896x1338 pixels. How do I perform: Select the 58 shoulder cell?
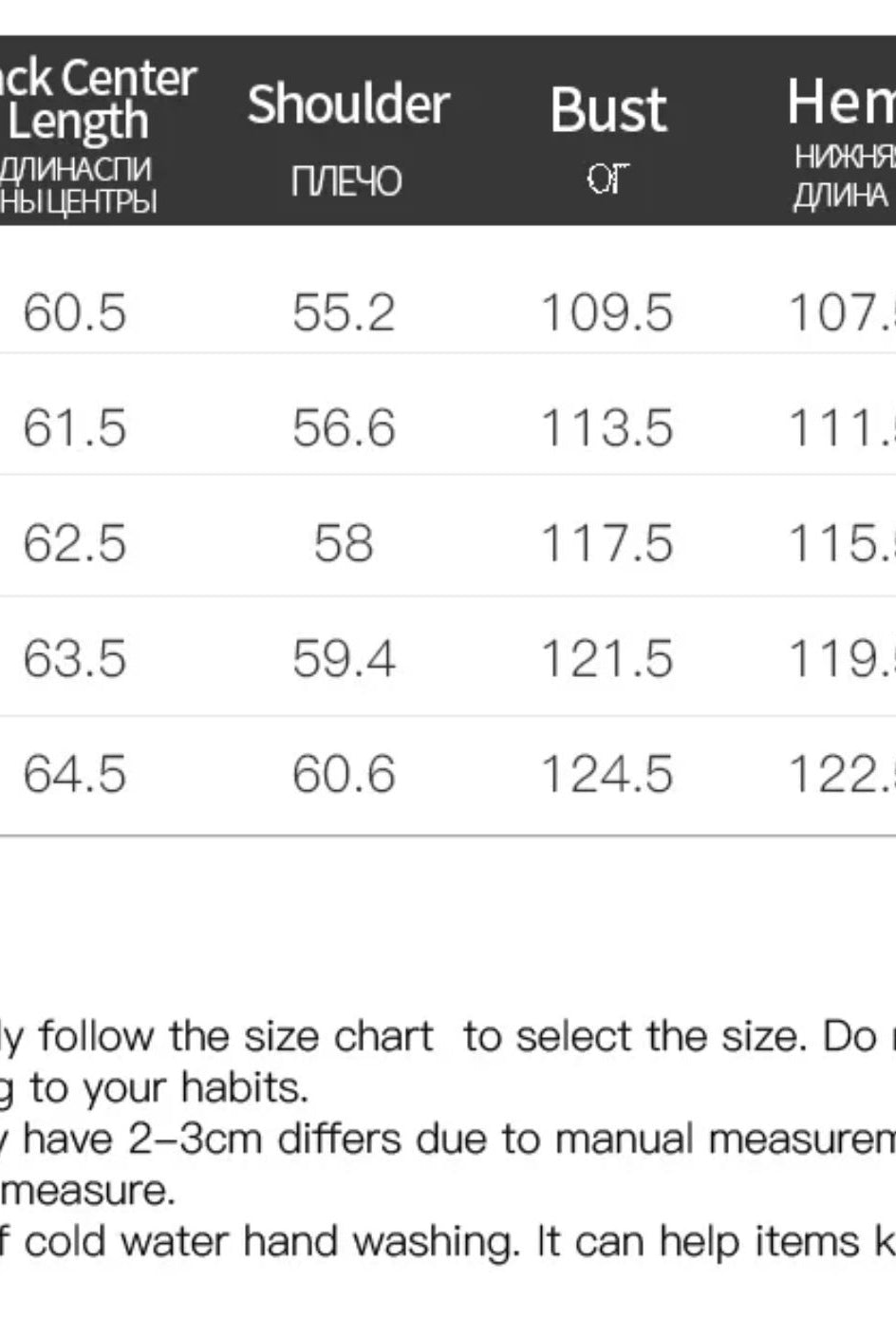coord(344,544)
